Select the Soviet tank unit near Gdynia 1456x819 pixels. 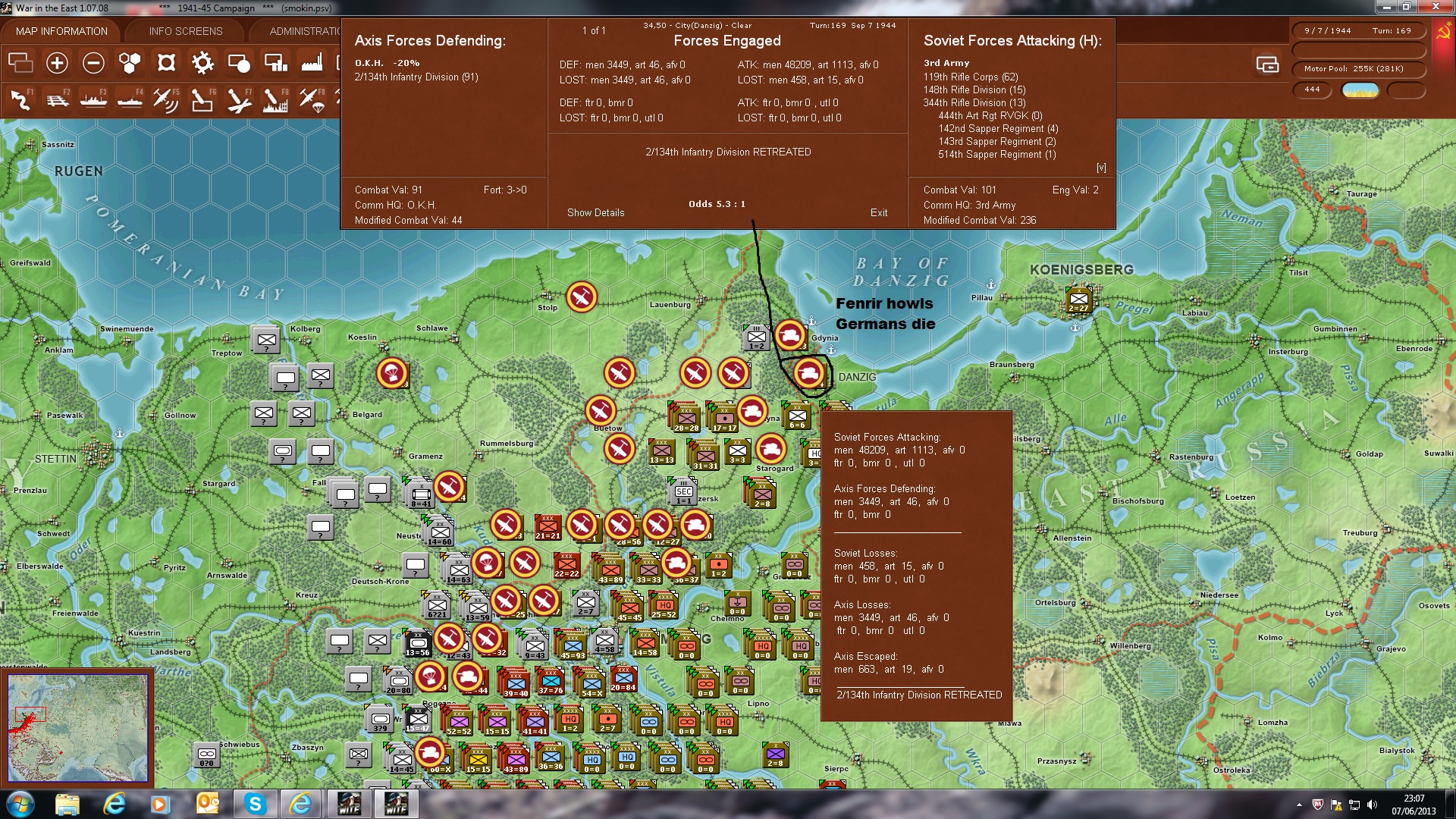coord(789,335)
